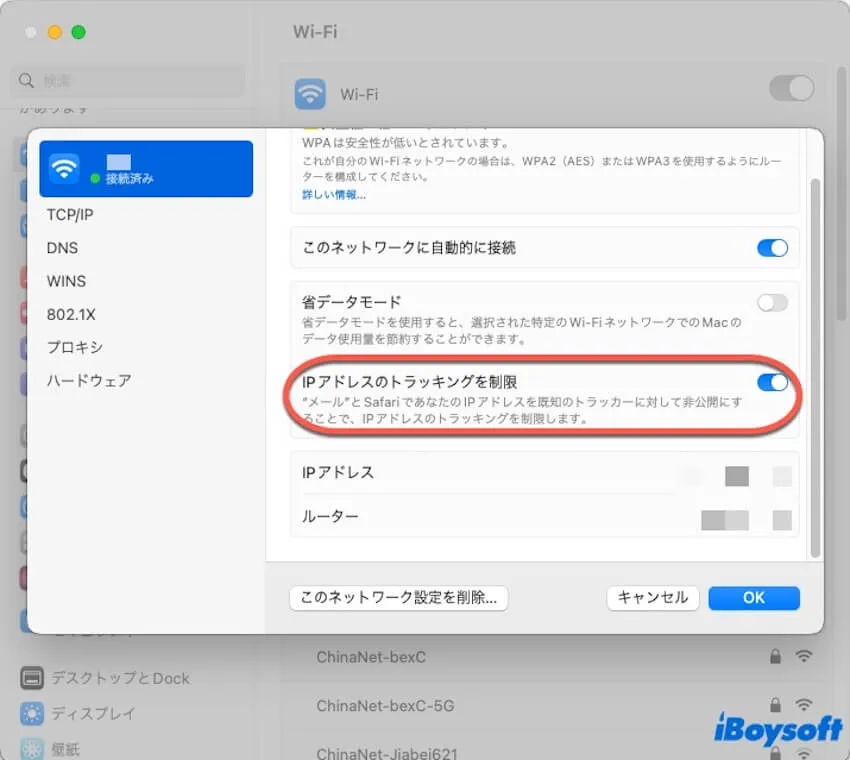Click the キャンセル button
This screenshot has height=760, width=850.
[652, 598]
